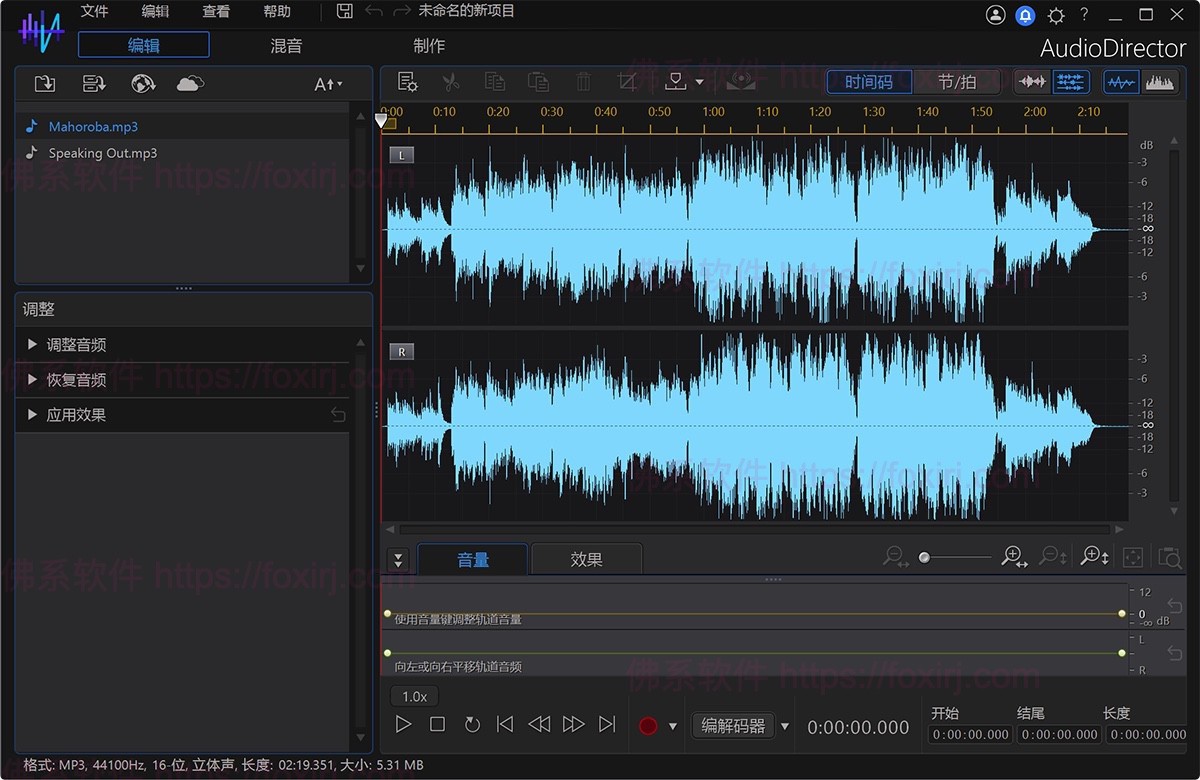Image resolution: width=1200 pixels, height=780 pixels.
Task: Select the 时间码 display mode
Action: click(x=868, y=82)
